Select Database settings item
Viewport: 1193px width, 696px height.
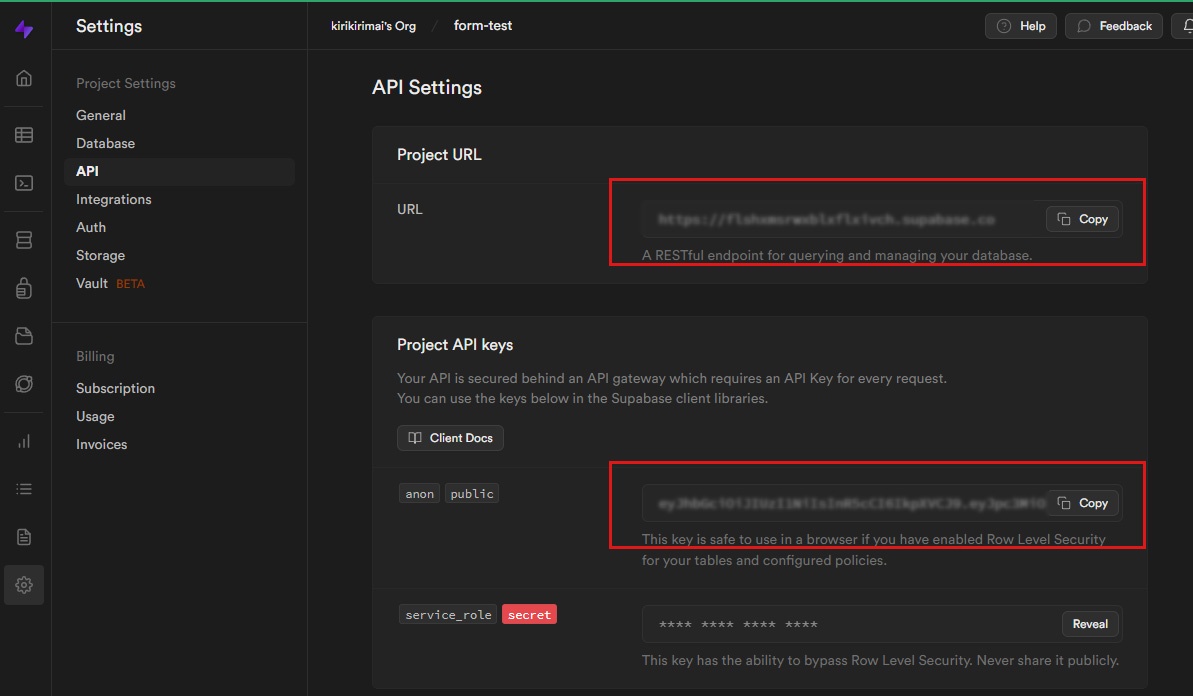click(105, 143)
